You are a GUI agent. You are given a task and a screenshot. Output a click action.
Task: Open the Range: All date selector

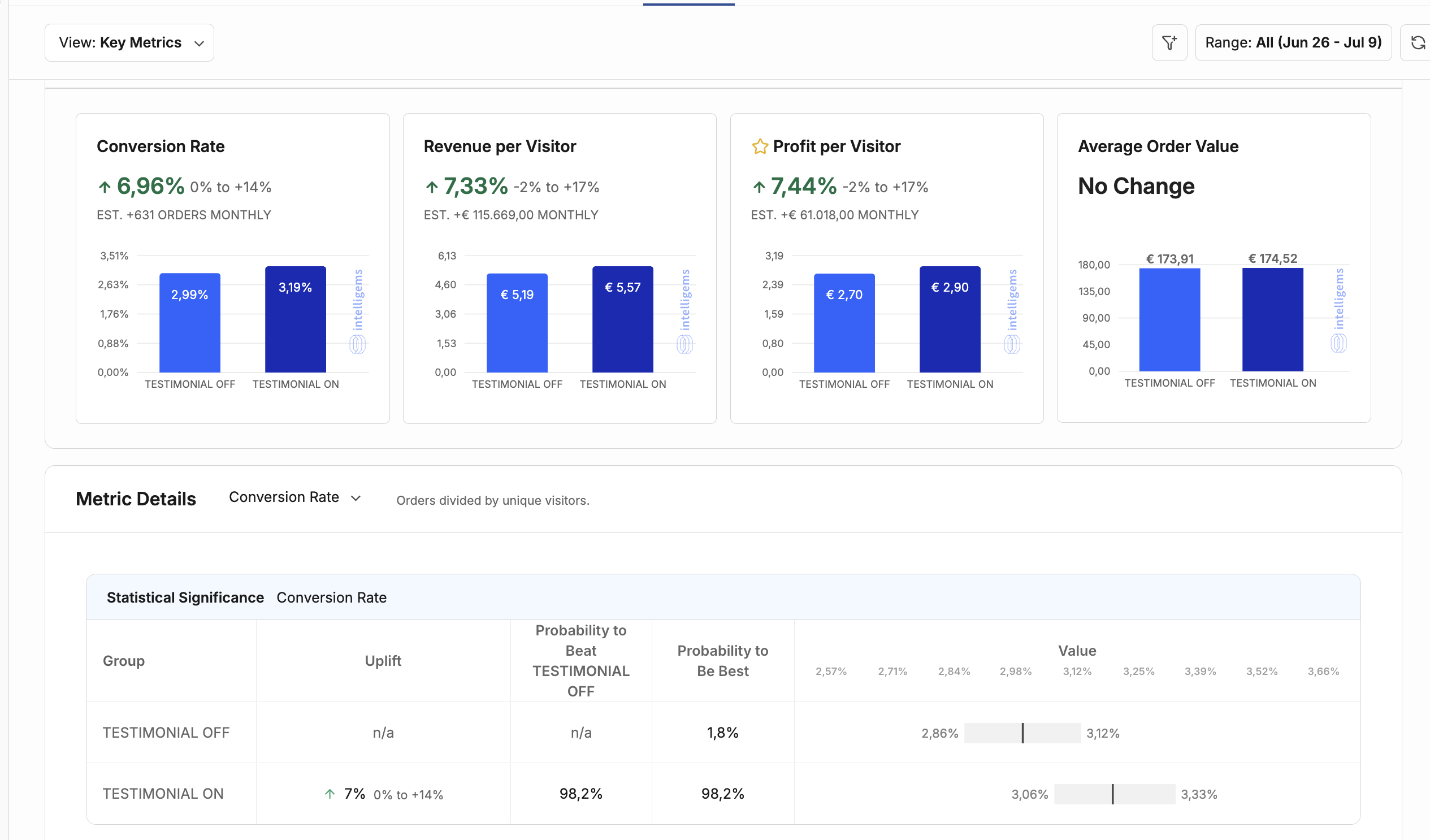tap(1293, 42)
